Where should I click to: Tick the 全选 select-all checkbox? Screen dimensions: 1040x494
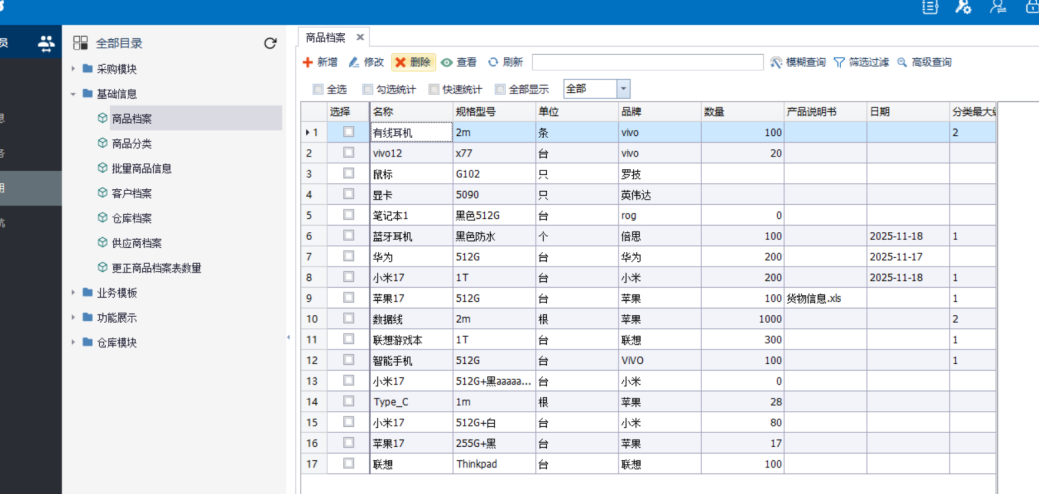[318, 89]
